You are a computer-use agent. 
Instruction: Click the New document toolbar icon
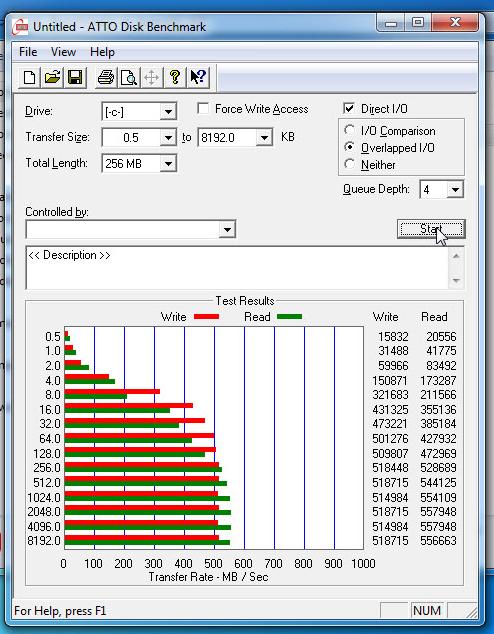pyautogui.click(x=30, y=77)
